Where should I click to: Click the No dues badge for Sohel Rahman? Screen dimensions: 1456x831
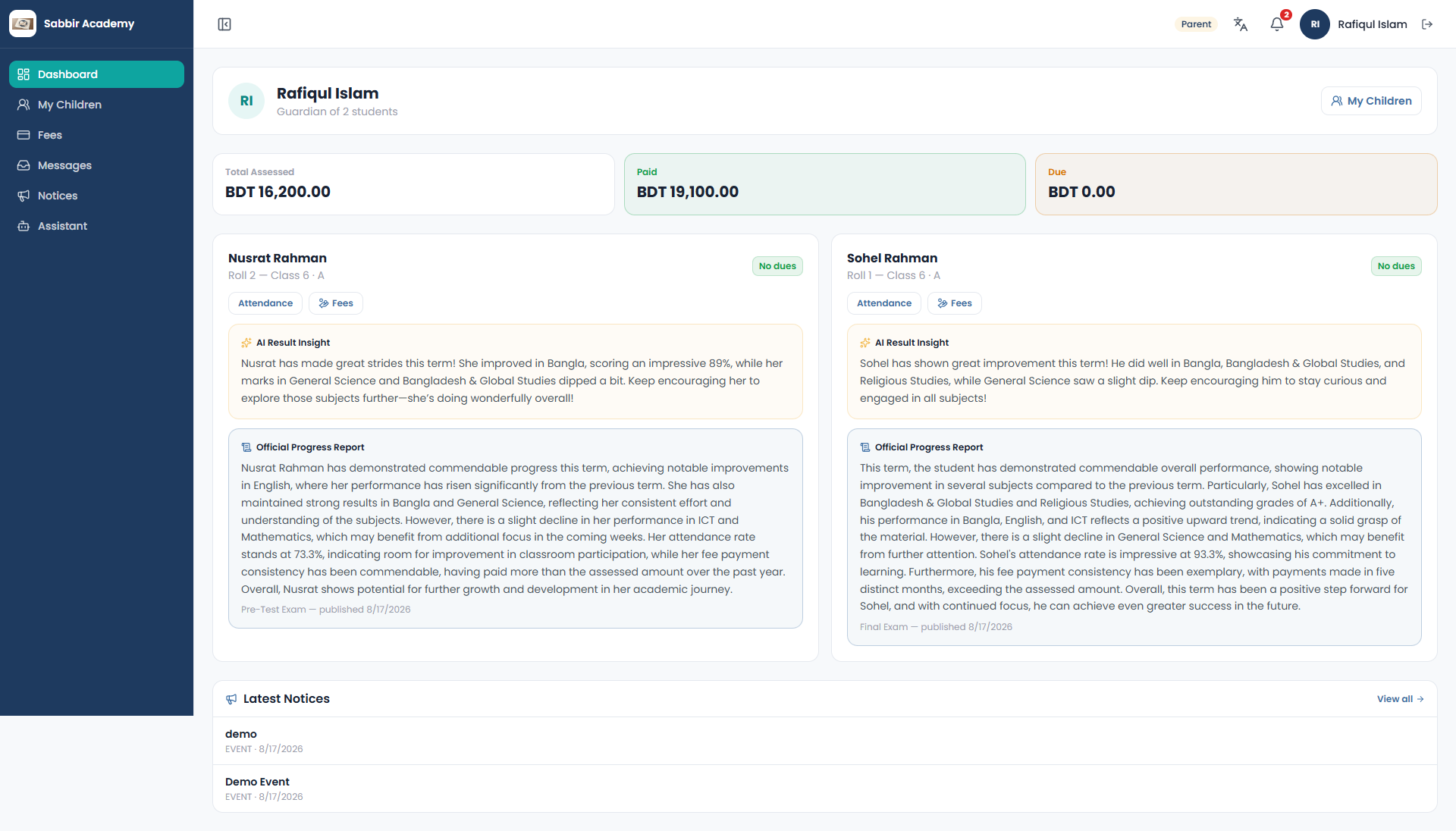[1396, 266]
